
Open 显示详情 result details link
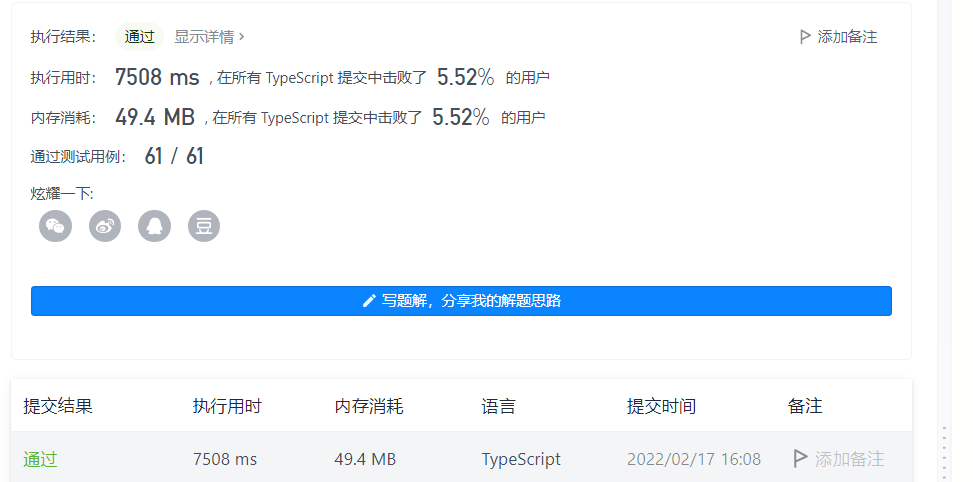(x=209, y=37)
